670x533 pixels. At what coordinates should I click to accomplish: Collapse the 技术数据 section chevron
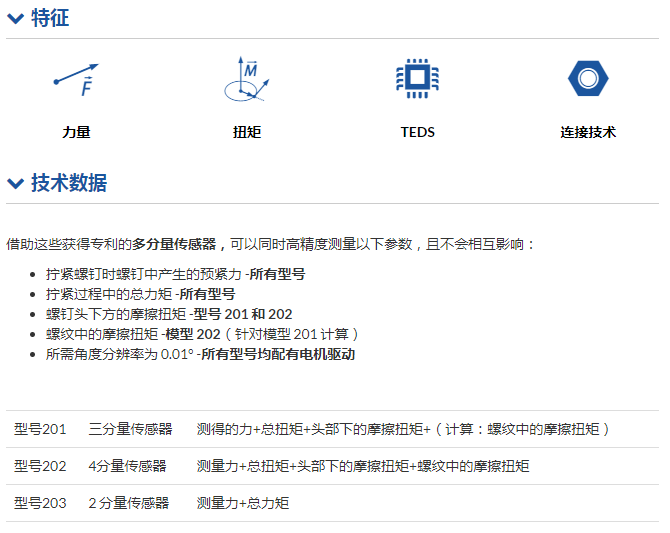point(15,183)
